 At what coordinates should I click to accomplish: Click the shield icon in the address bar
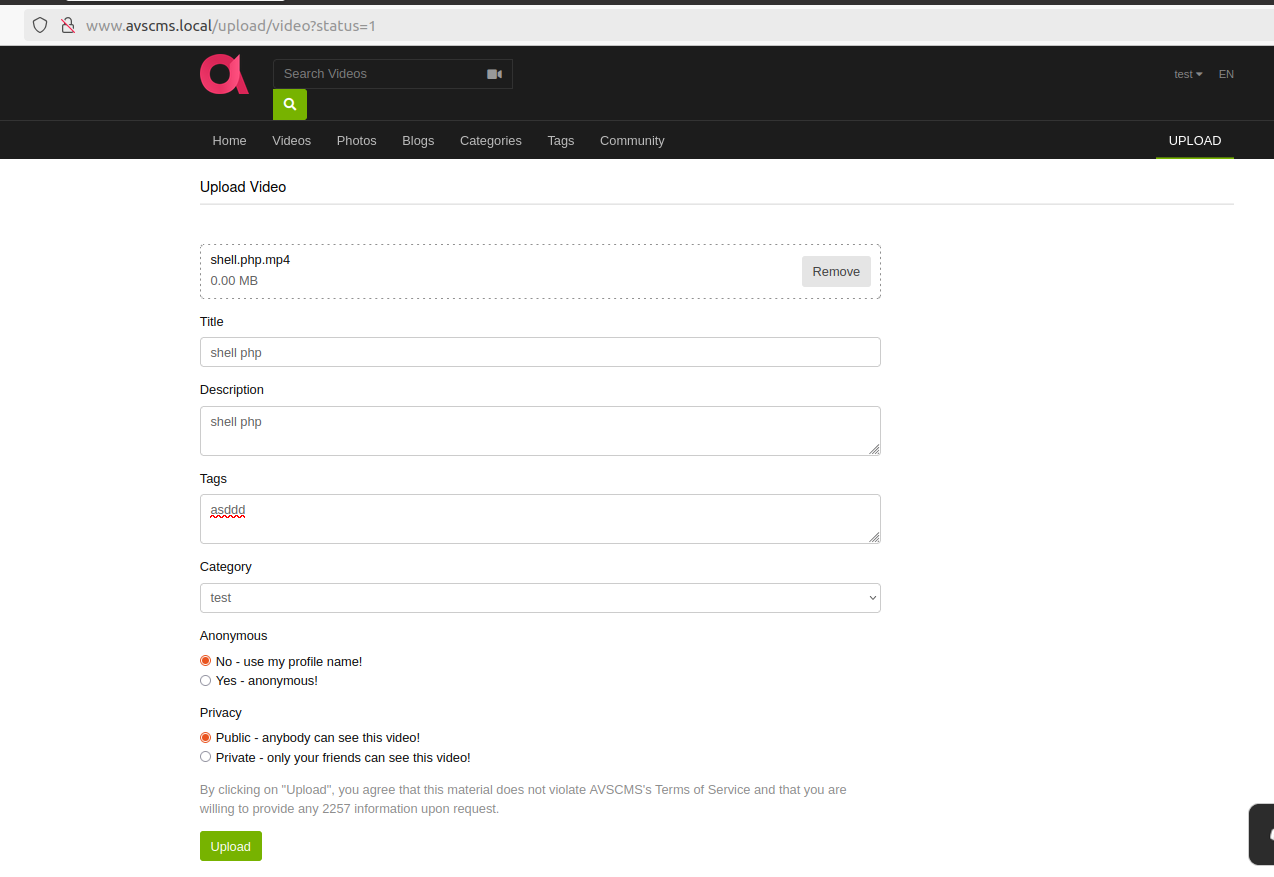click(x=39, y=24)
